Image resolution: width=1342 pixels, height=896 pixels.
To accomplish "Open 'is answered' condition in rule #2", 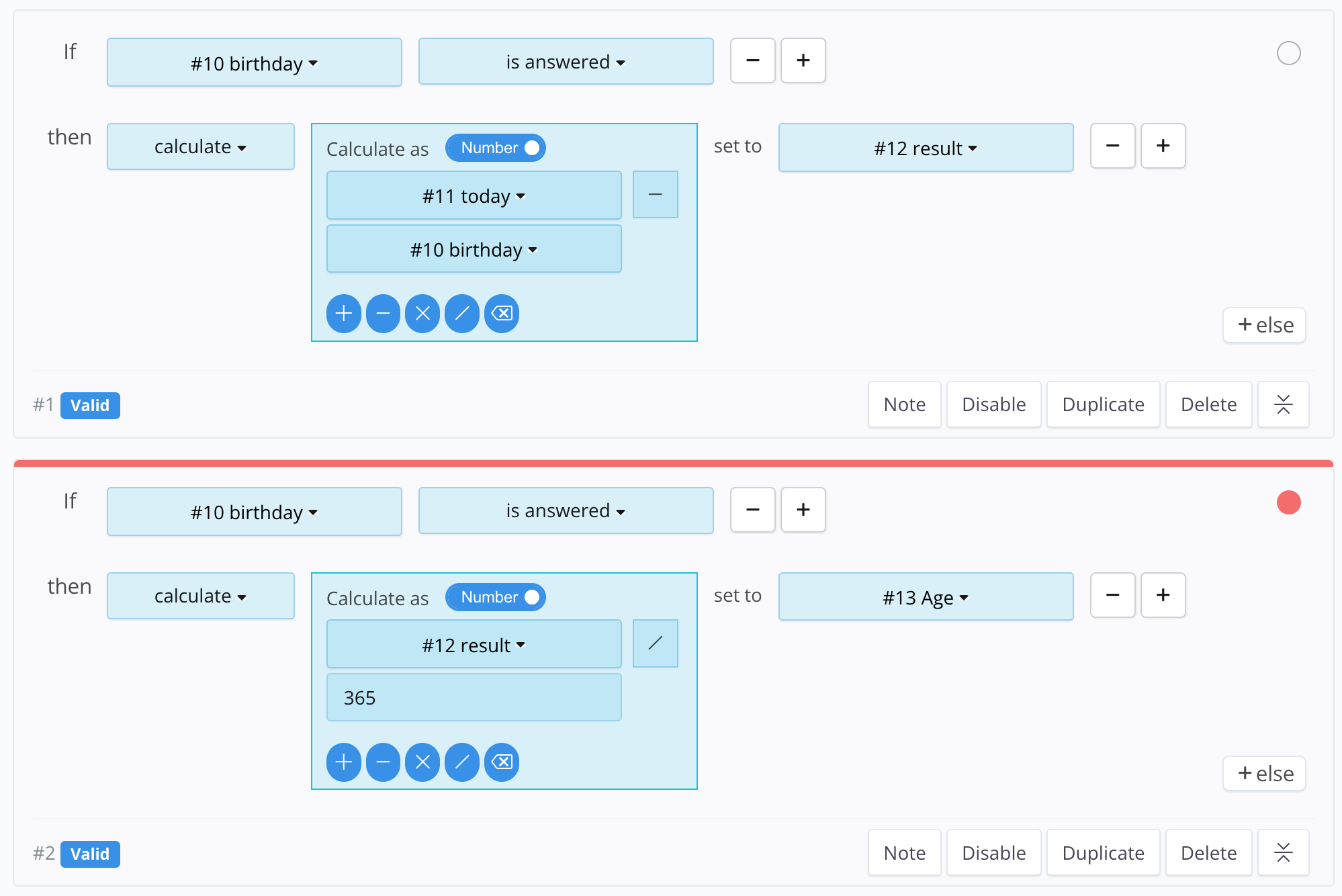I will tap(566, 511).
